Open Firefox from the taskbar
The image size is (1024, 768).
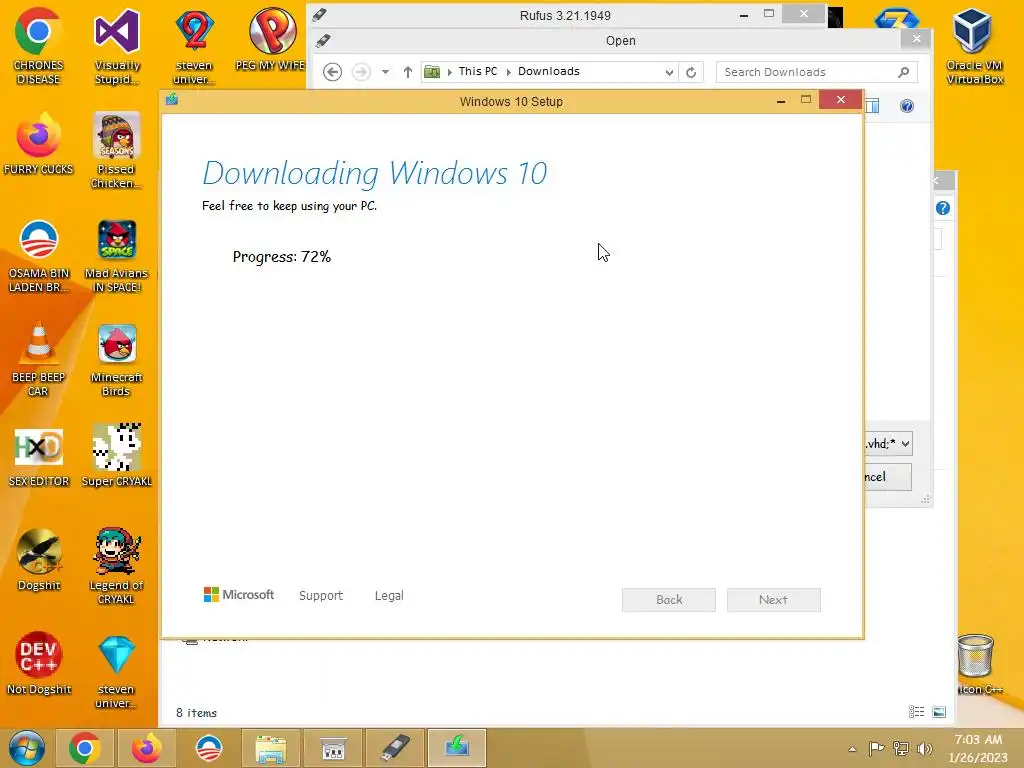(x=146, y=748)
